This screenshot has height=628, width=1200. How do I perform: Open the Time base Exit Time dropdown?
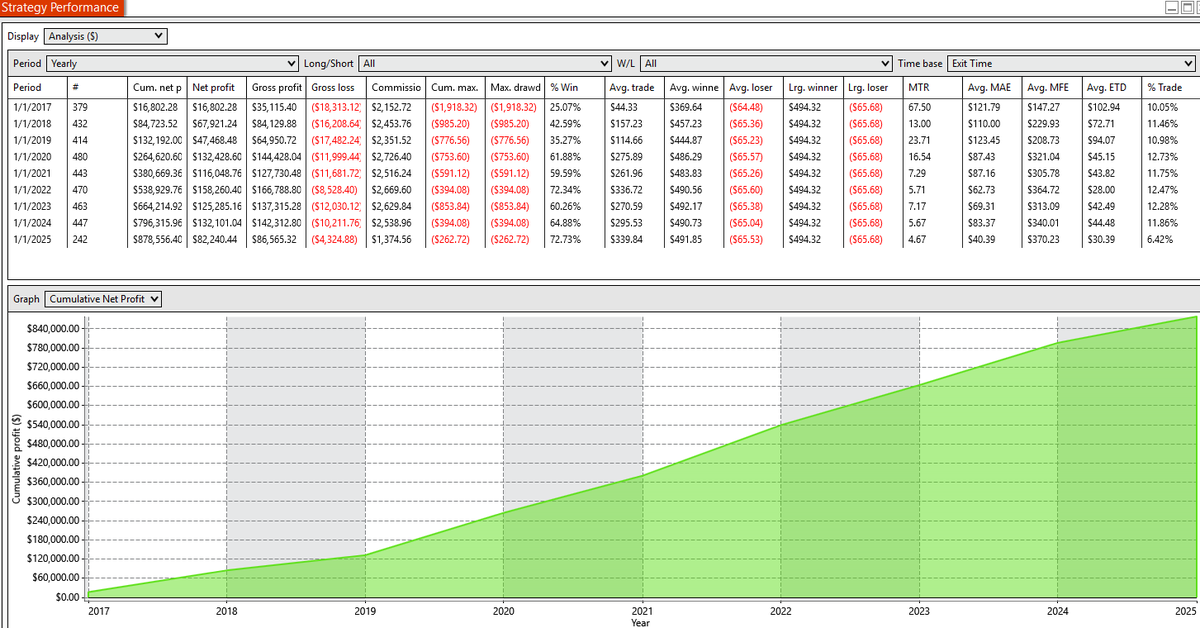point(1071,63)
